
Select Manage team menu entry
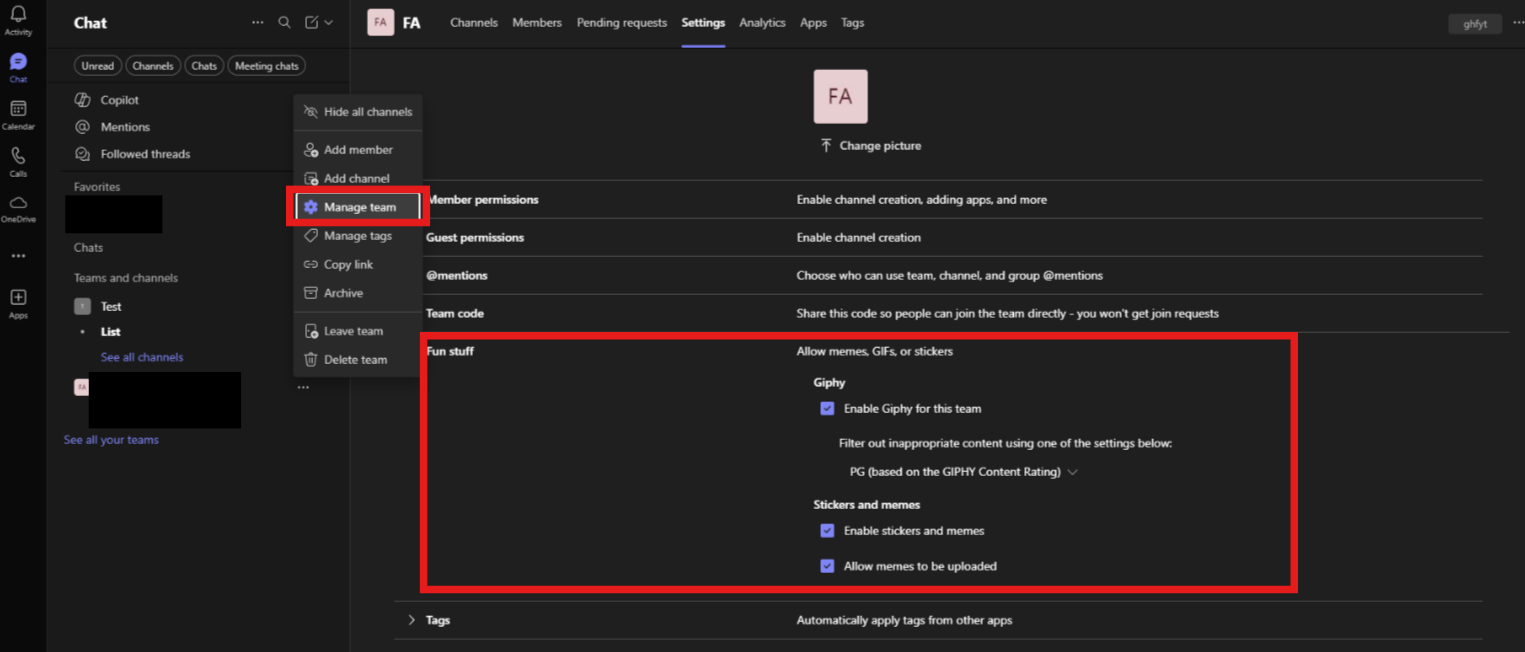pyautogui.click(x=358, y=207)
